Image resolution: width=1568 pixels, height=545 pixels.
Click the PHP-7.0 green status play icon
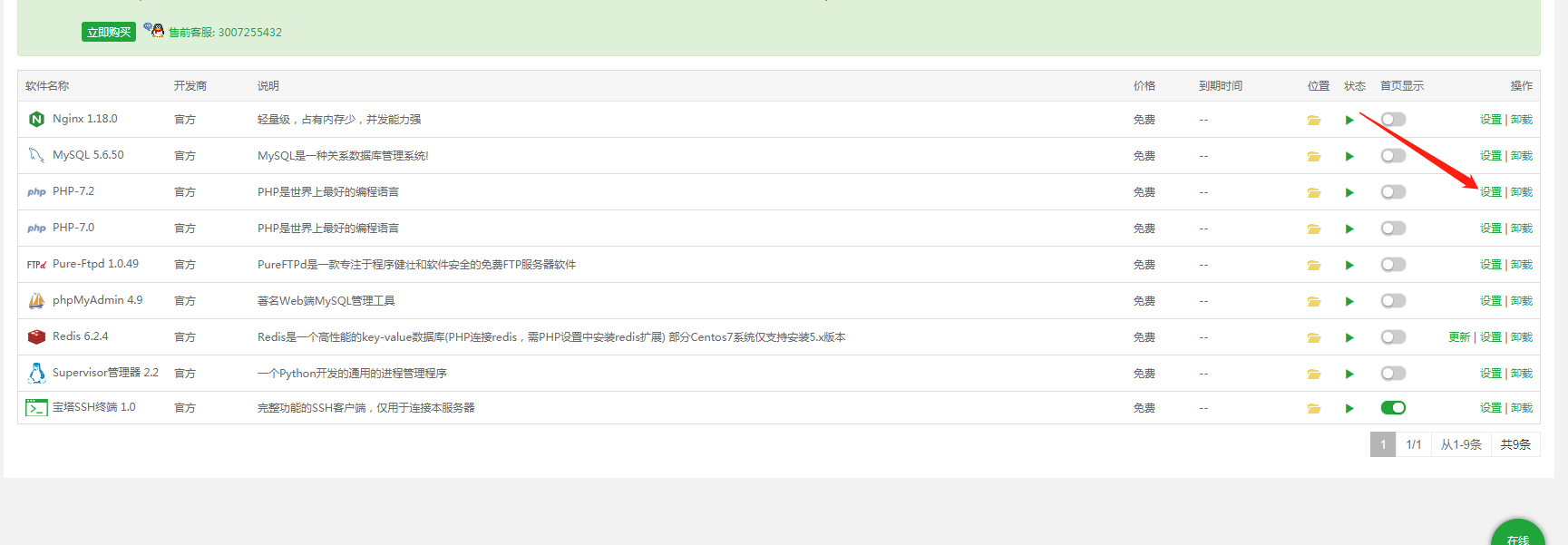1349,229
